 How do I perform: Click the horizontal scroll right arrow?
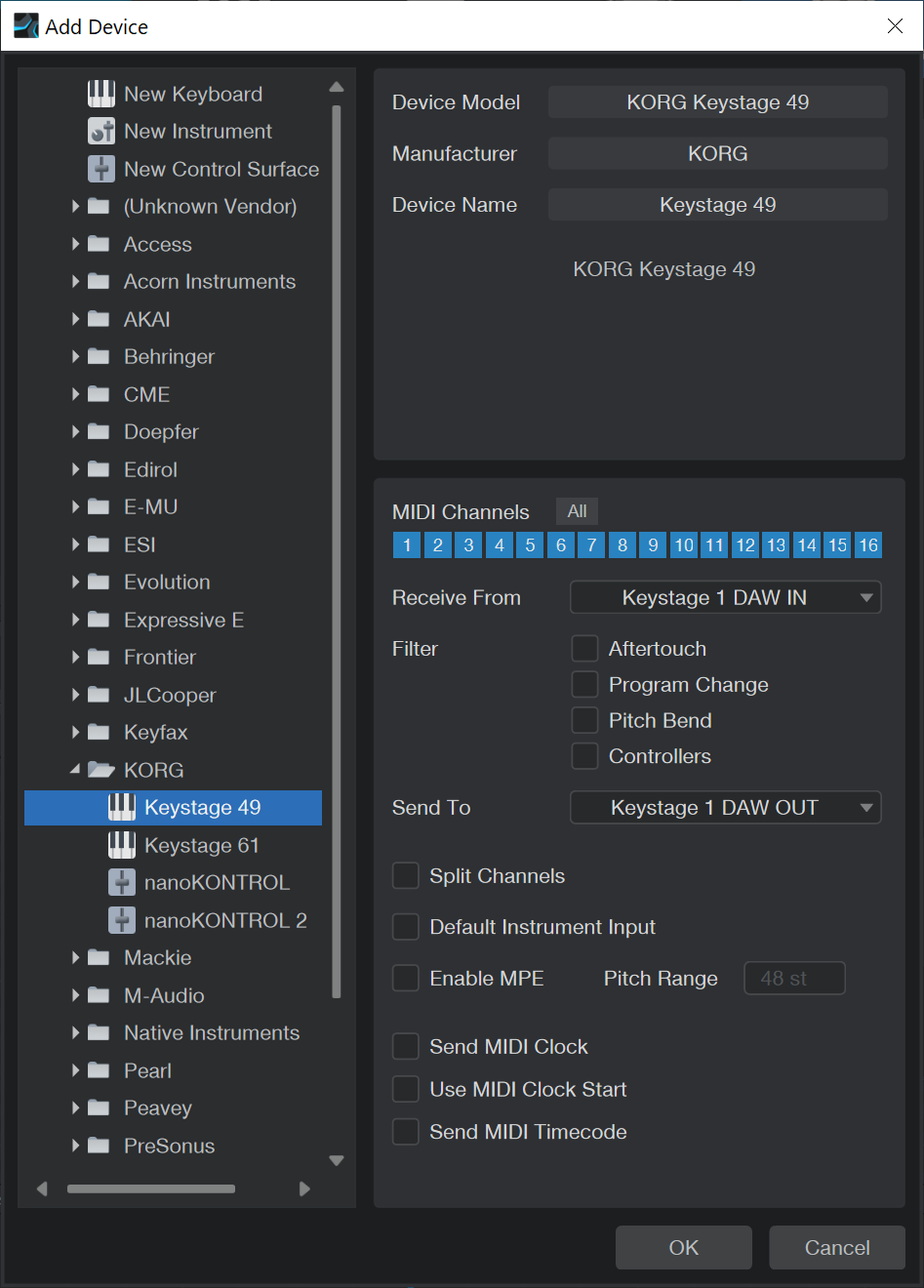coord(304,1188)
